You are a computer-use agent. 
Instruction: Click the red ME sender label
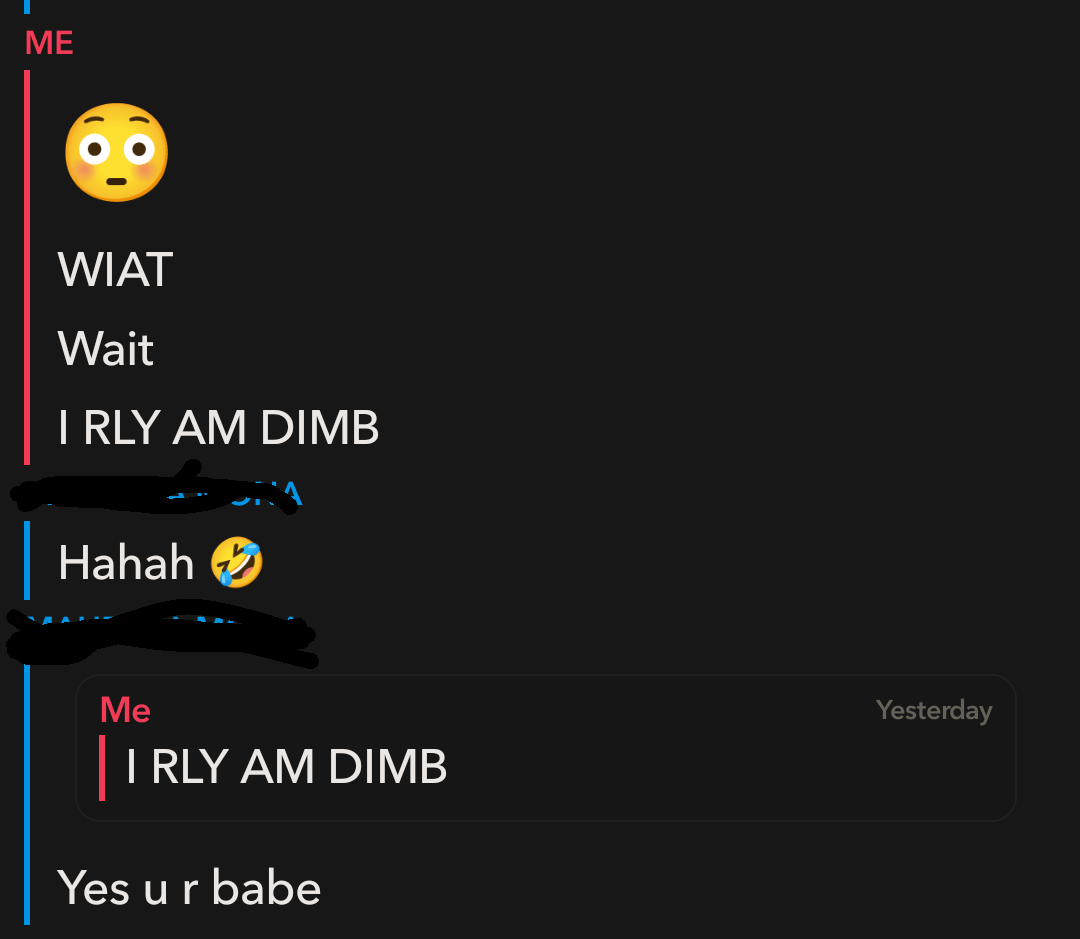coord(49,43)
